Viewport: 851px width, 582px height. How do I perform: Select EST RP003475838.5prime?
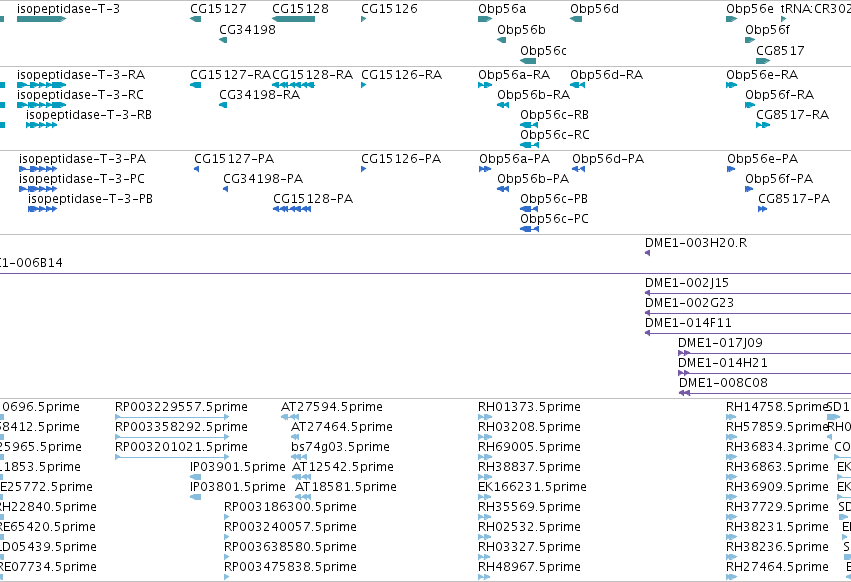(x=290, y=567)
